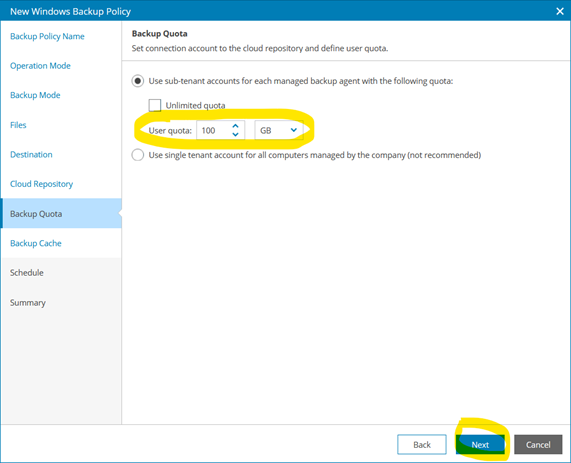Increase user quota with up arrow

click(235, 126)
